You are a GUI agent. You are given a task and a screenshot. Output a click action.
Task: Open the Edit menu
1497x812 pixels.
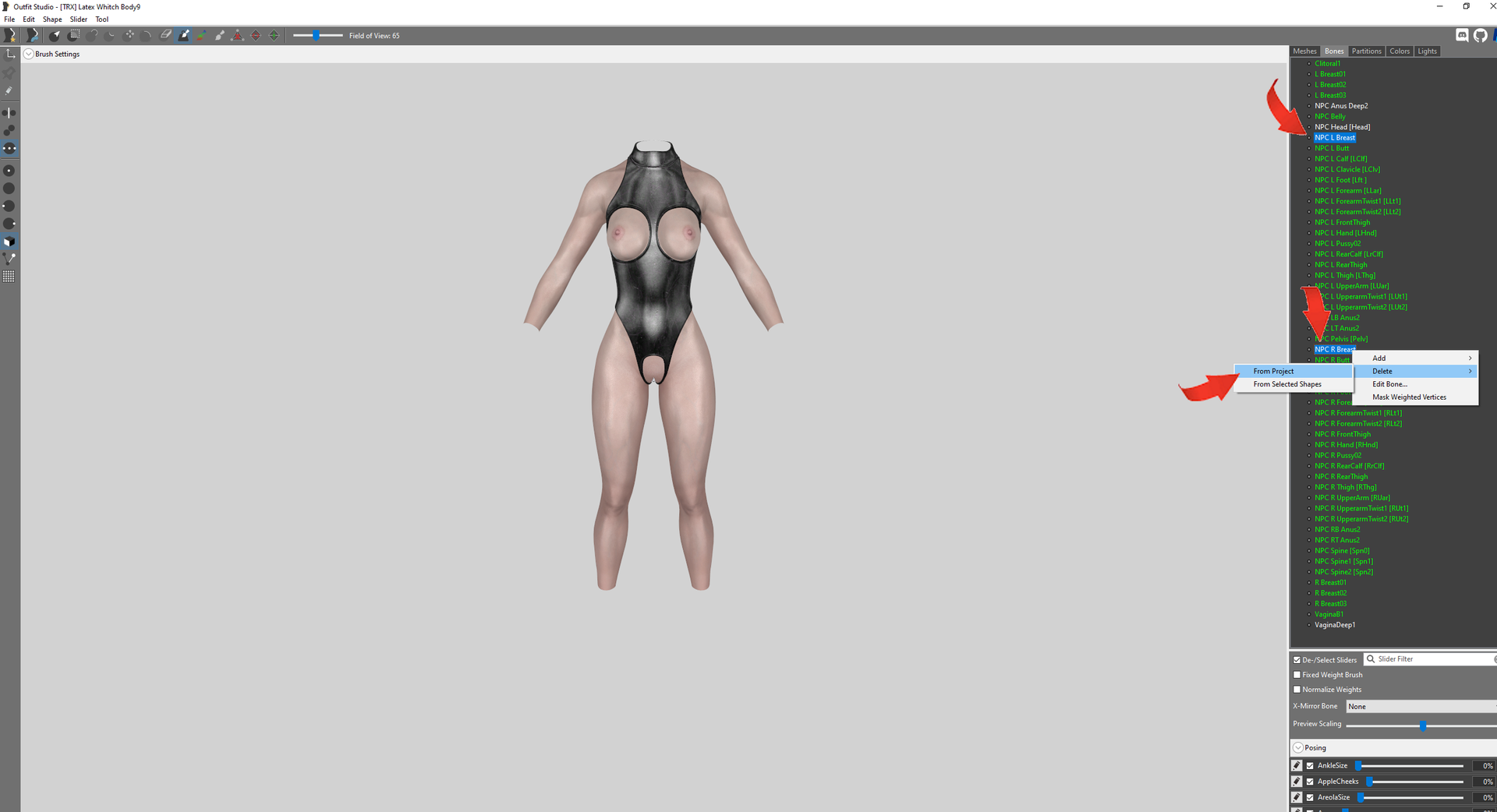(x=29, y=19)
